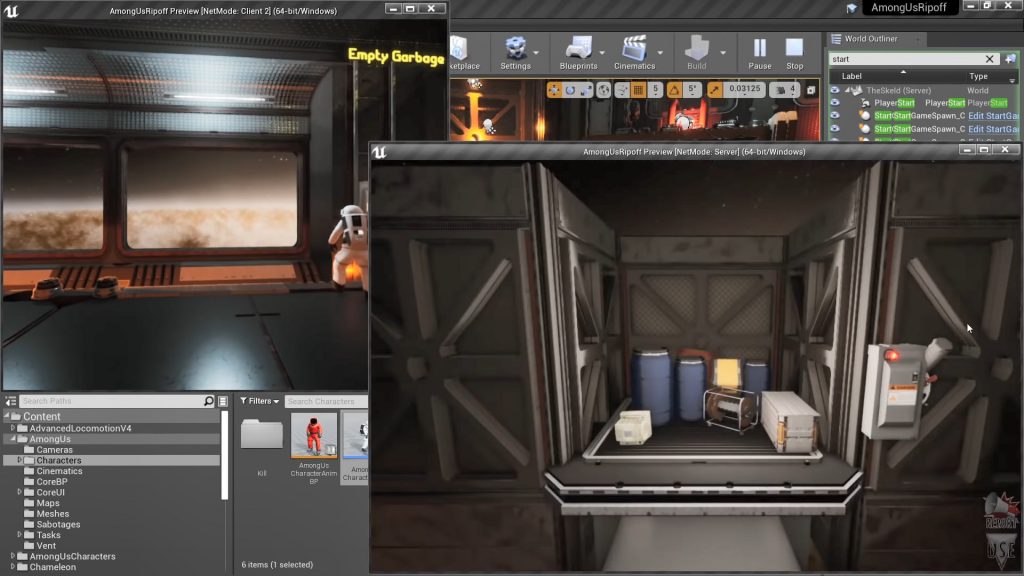Open rotation snap angle 5° dropdown

[x=692, y=89]
